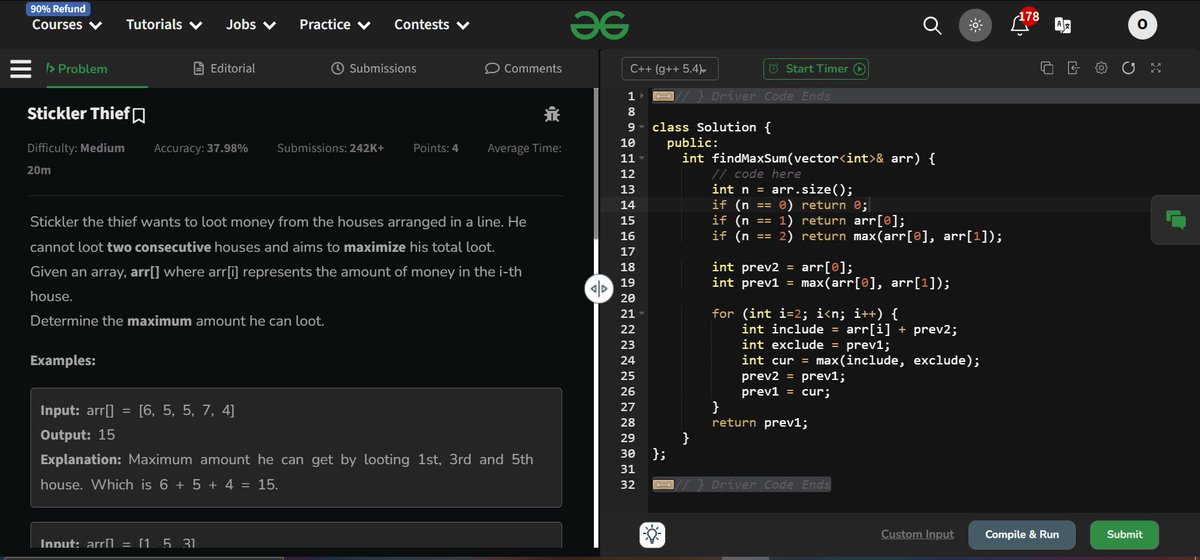Click 'Output: 15' in first example

[78, 435]
